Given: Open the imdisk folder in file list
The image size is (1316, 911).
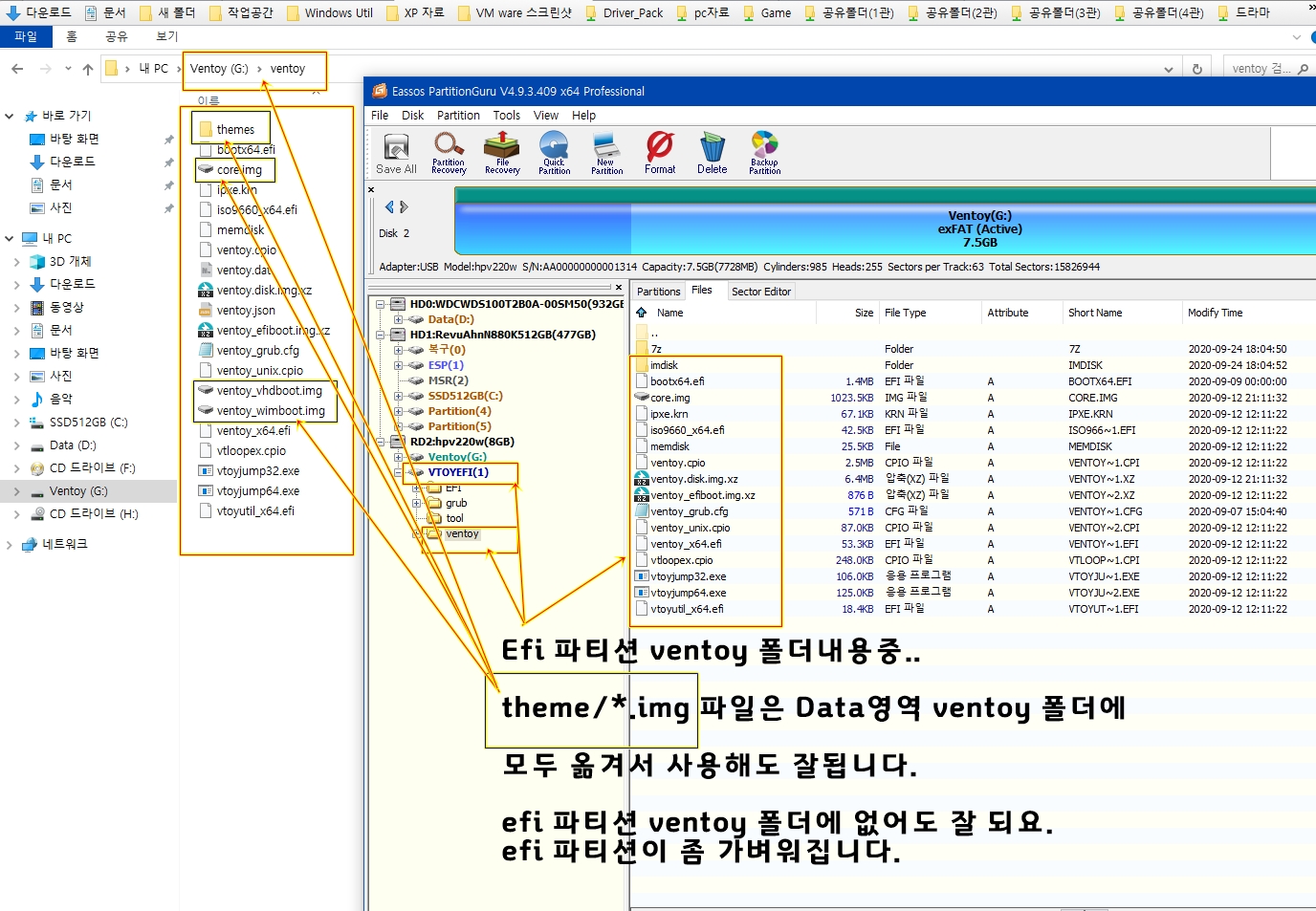Looking at the screenshot, I should [664, 365].
